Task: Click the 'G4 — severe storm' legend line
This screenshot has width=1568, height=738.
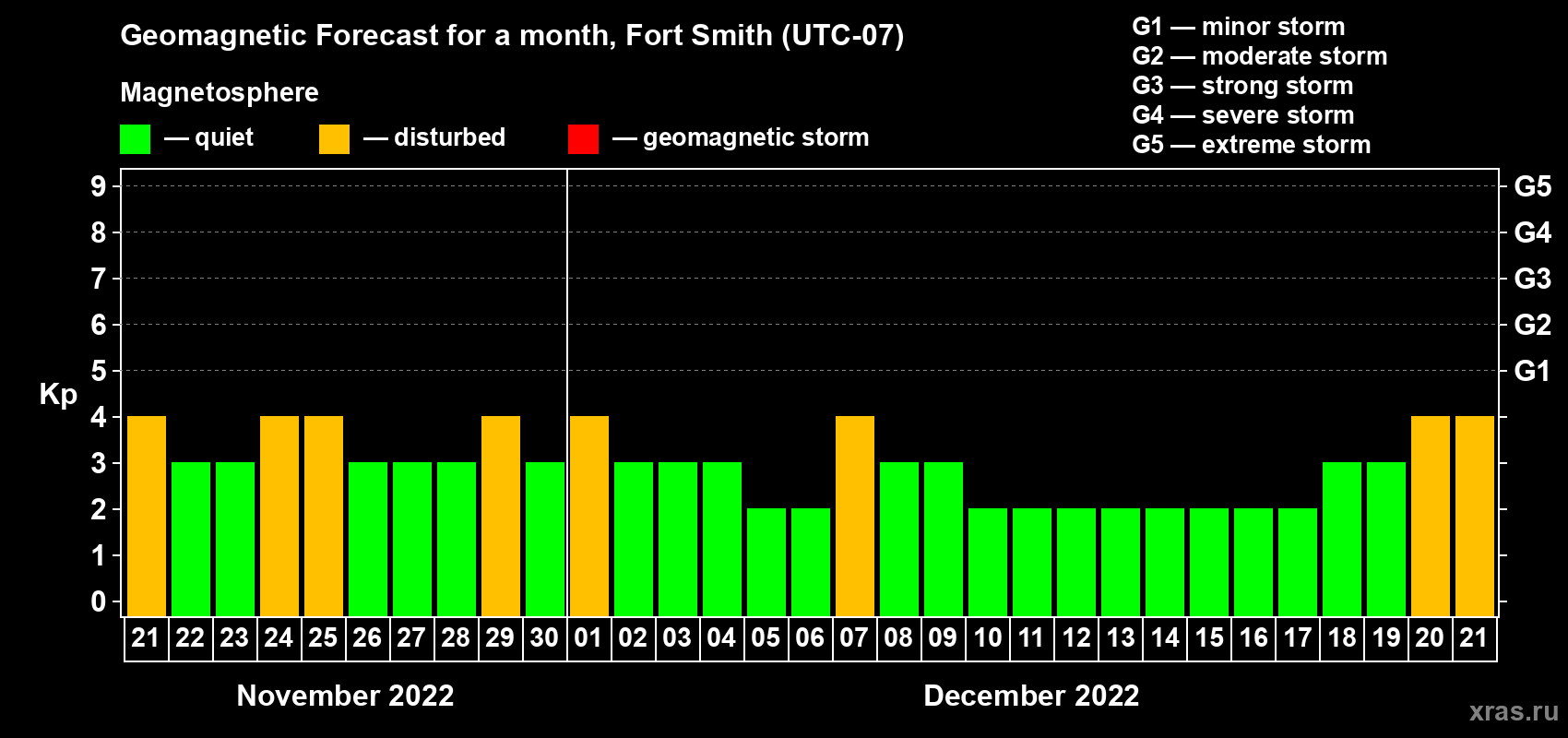Action: point(1243,115)
